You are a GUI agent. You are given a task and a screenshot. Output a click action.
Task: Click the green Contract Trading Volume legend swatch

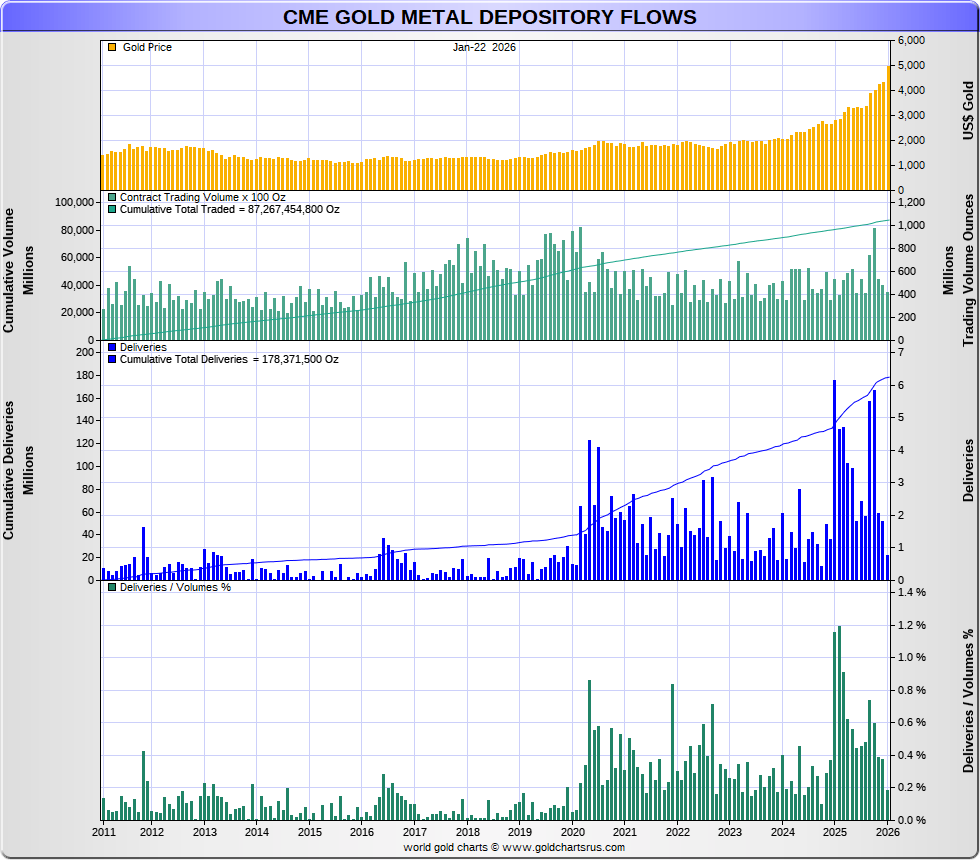tap(112, 197)
